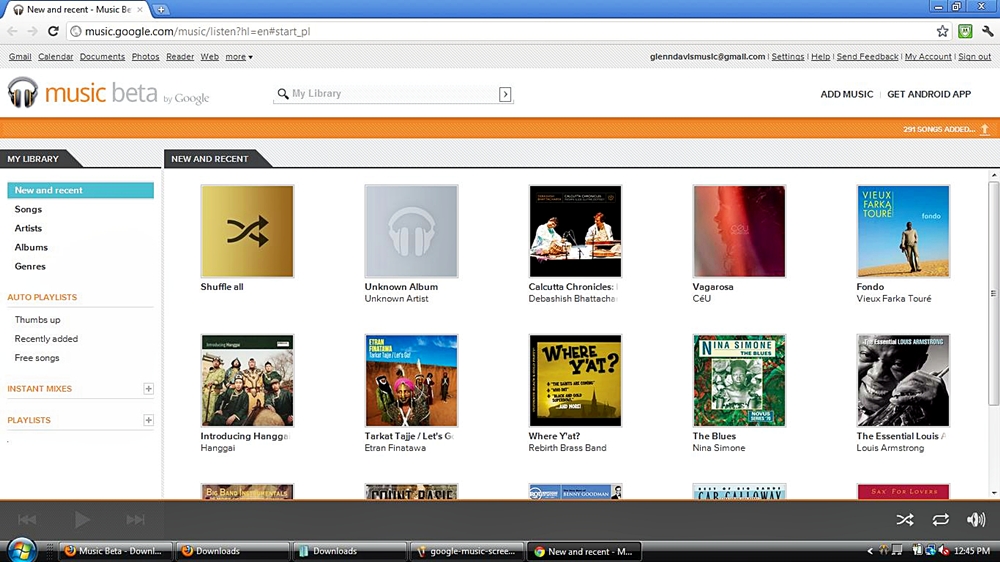Screen dimensions: 1000x562
Task: Click the GET ANDROID APP link
Action: click(x=929, y=94)
